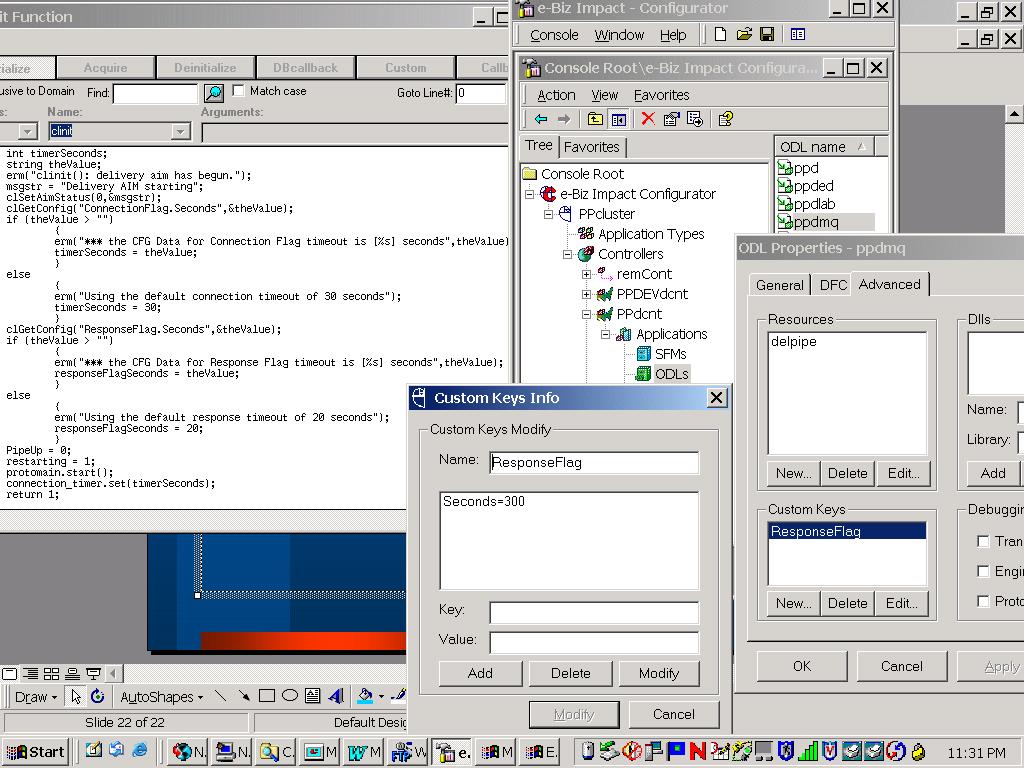Open the Draw menu dropdown
Viewport: 1024px width, 768px height.
point(36,697)
